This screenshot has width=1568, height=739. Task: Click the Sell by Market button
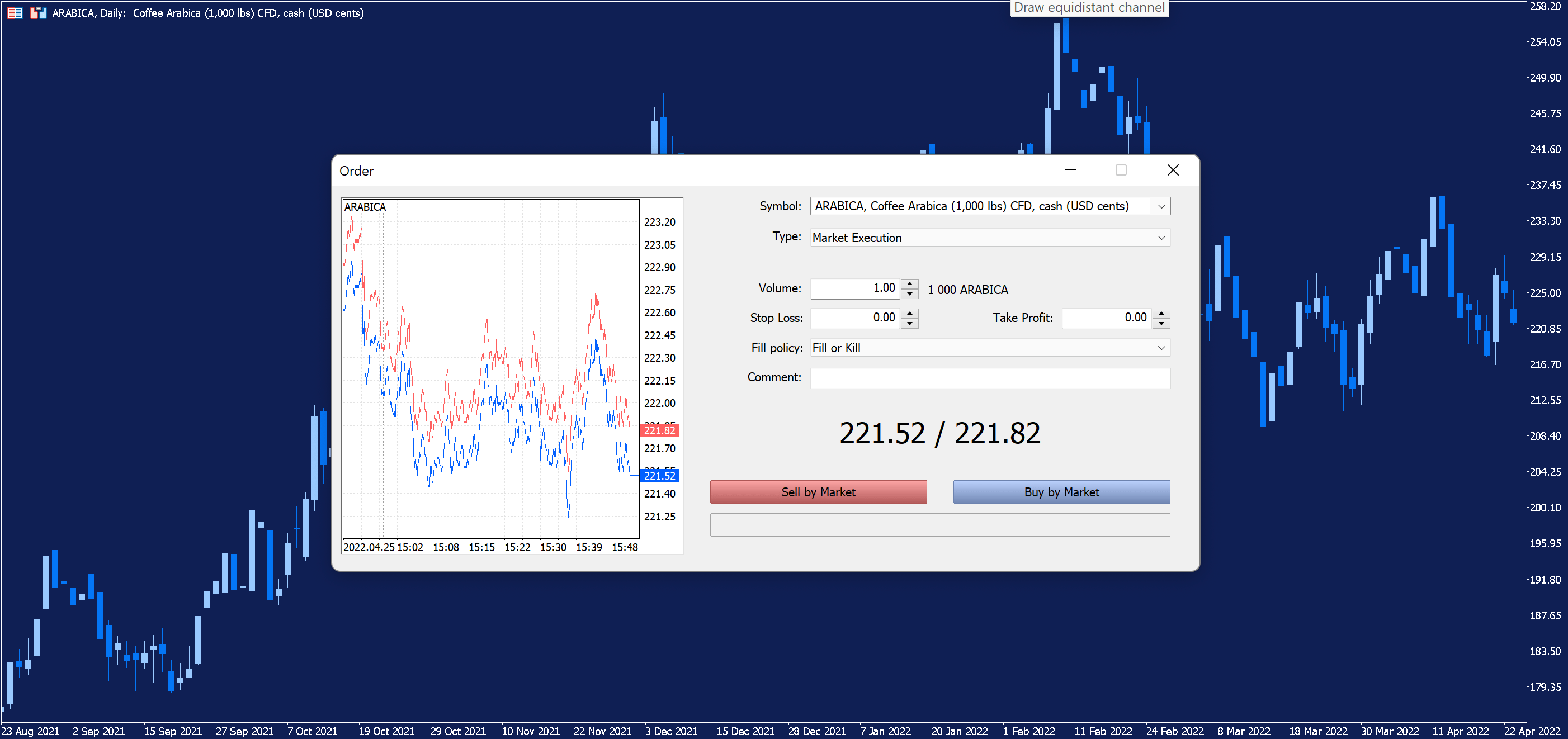(818, 492)
